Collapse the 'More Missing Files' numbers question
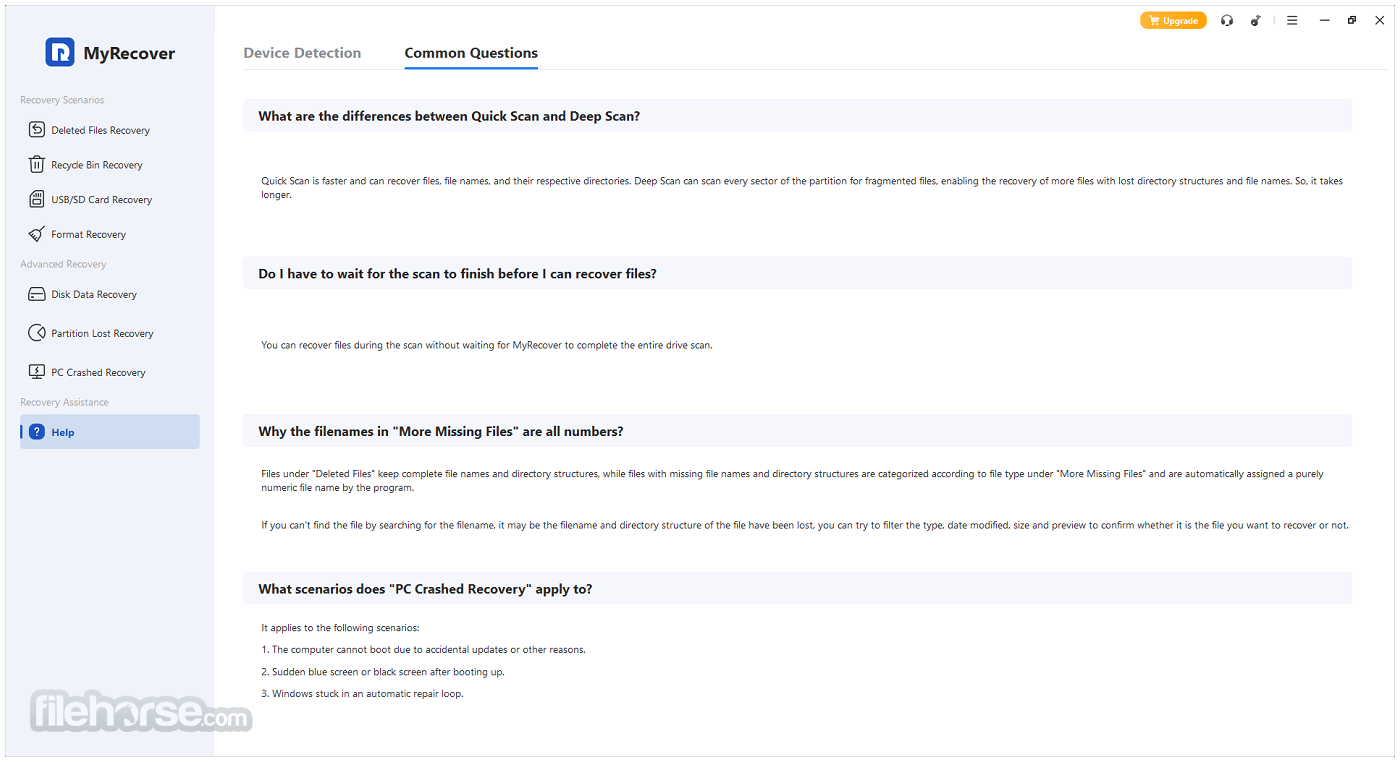The width and height of the screenshot is (1400, 762). (x=797, y=431)
